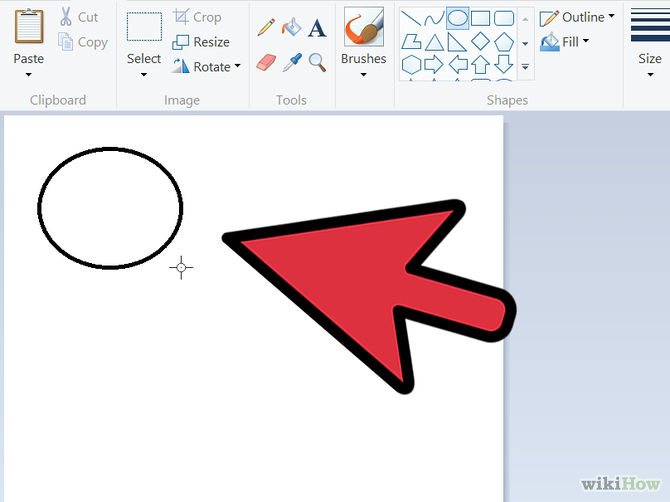Open the Rotate dropdown menu
Viewport: 670px width, 502px height.
[x=206, y=66]
